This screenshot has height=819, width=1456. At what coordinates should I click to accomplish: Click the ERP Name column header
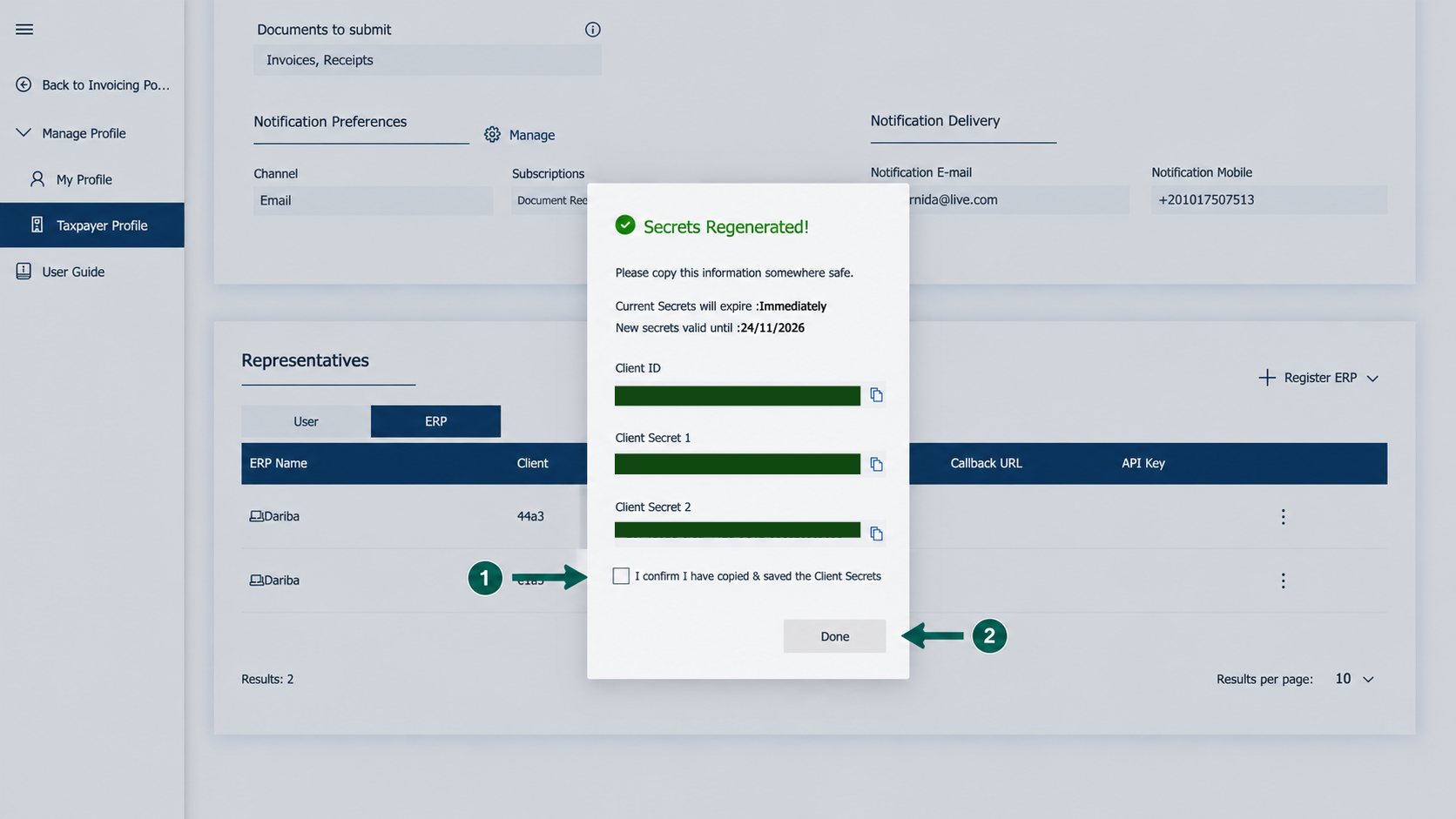pyautogui.click(x=279, y=463)
